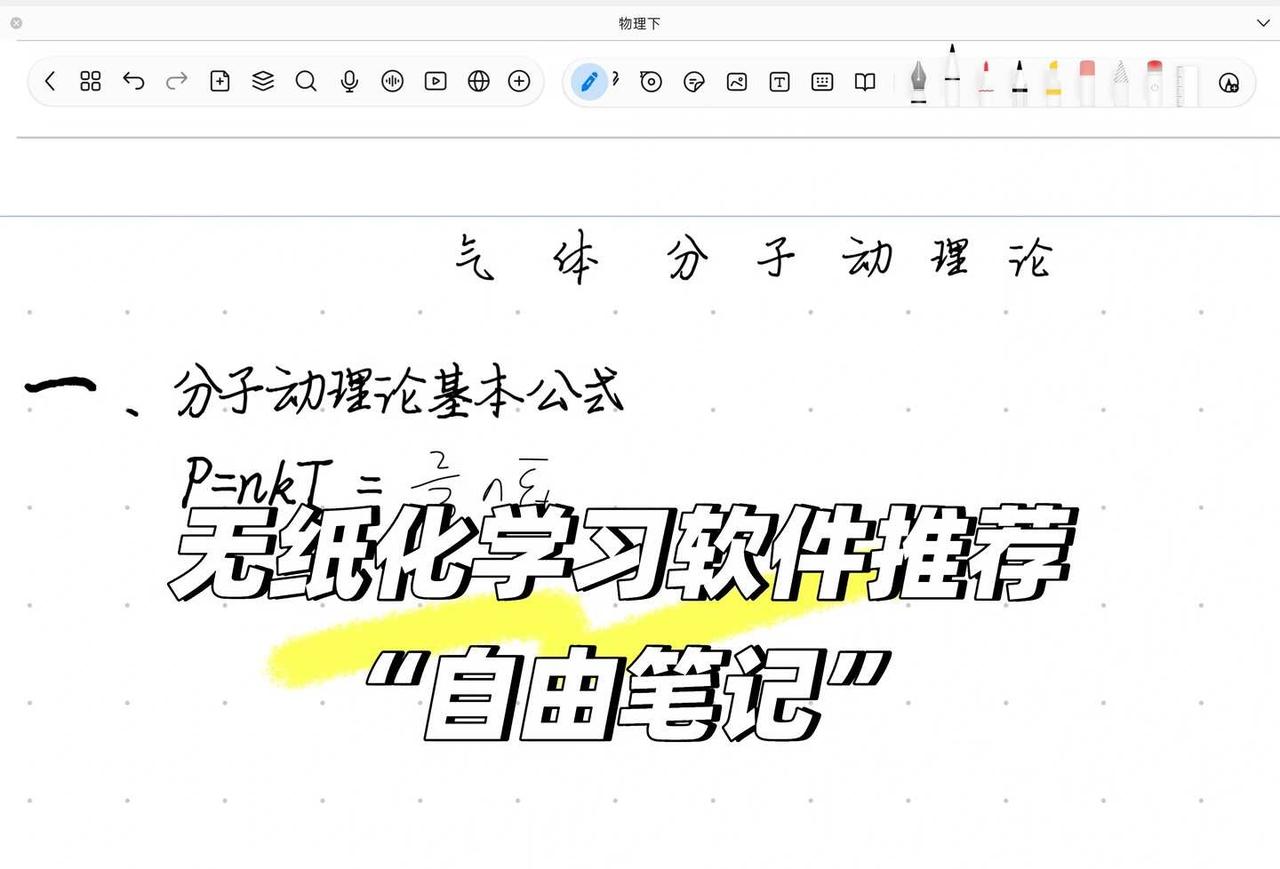Screen dimensions: 1280x869
Task: Pick the black pencil with thick line
Action: [1019, 82]
